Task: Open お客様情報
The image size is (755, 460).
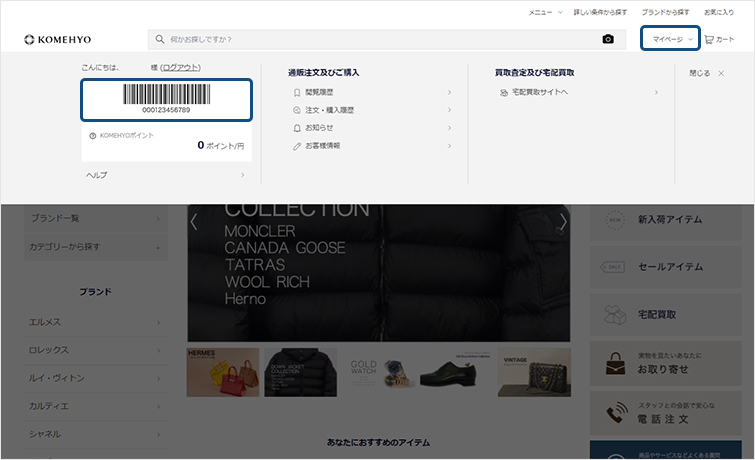Action: (323, 145)
